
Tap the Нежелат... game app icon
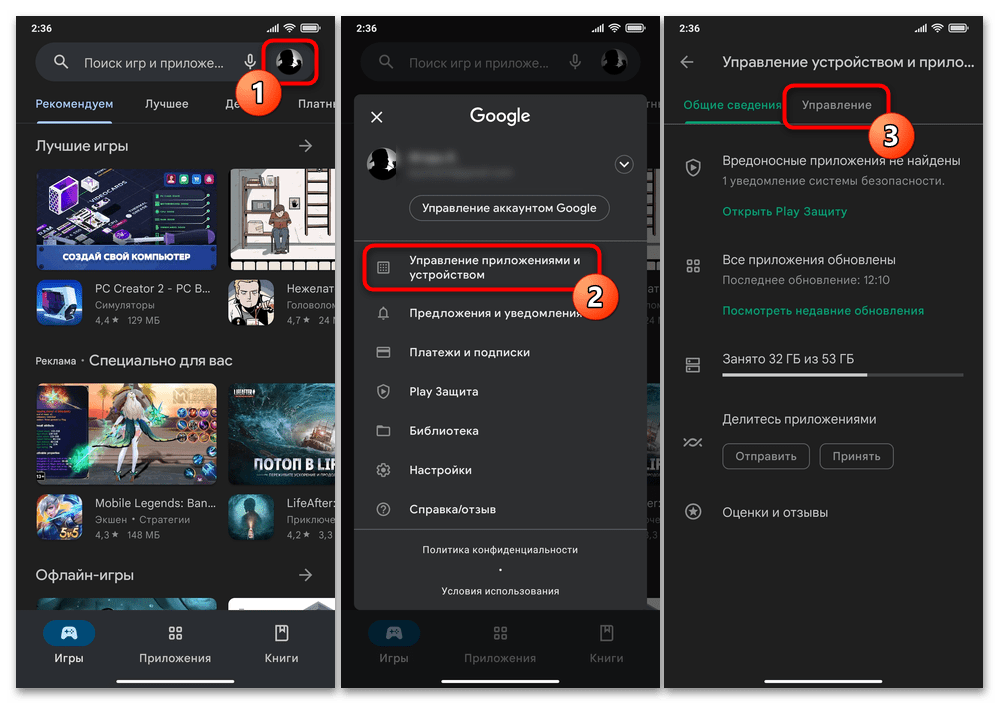(251, 303)
